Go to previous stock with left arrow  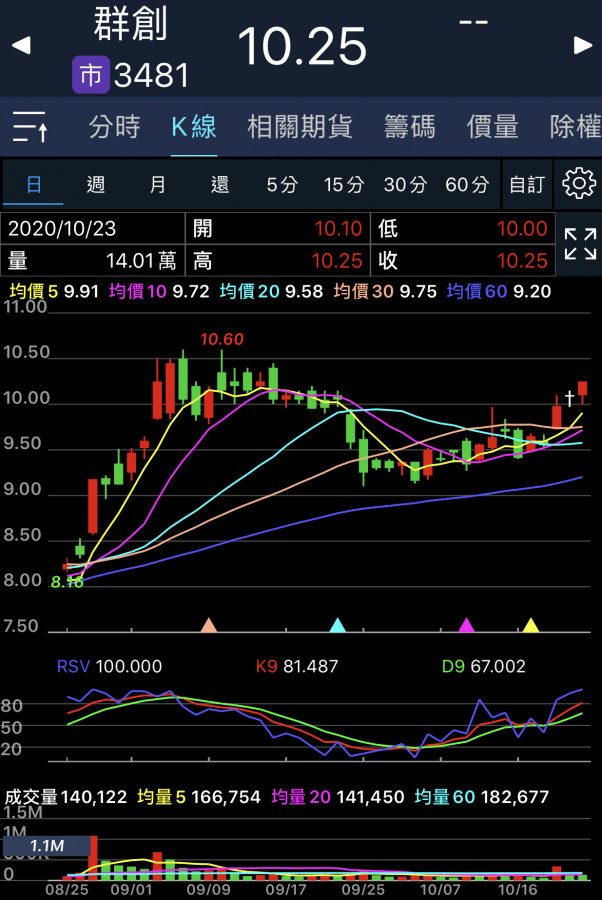pos(20,45)
